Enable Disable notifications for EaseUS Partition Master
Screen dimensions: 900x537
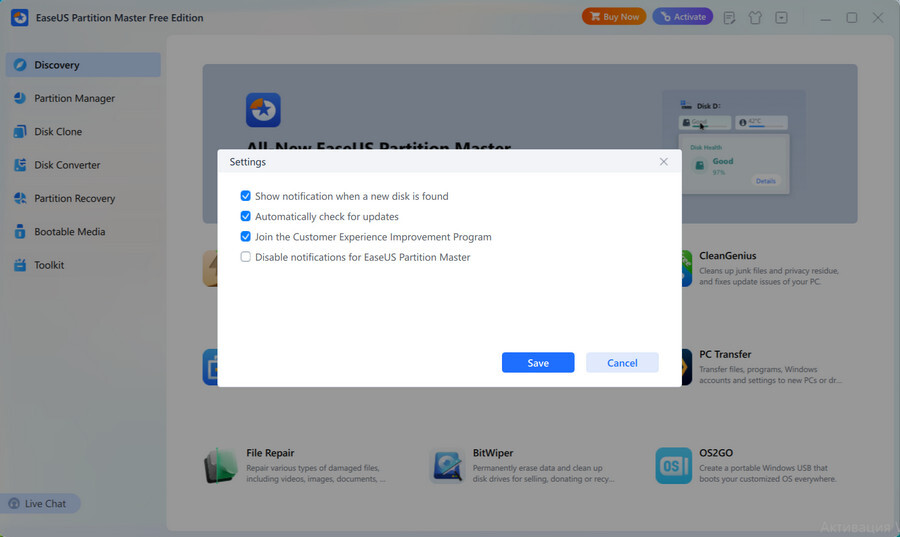coord(246,256)
